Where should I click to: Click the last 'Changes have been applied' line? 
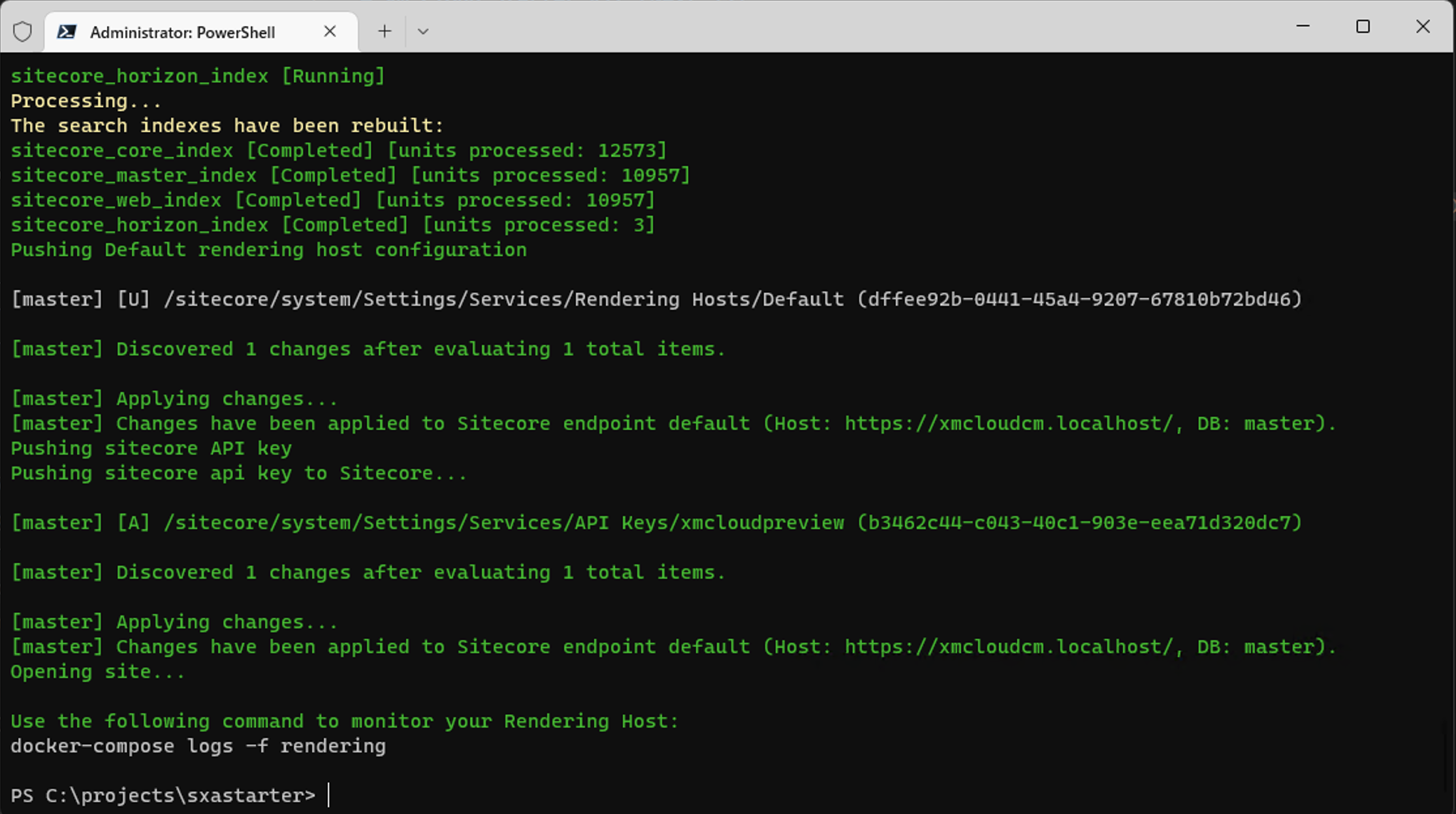[x=674, y=647]
